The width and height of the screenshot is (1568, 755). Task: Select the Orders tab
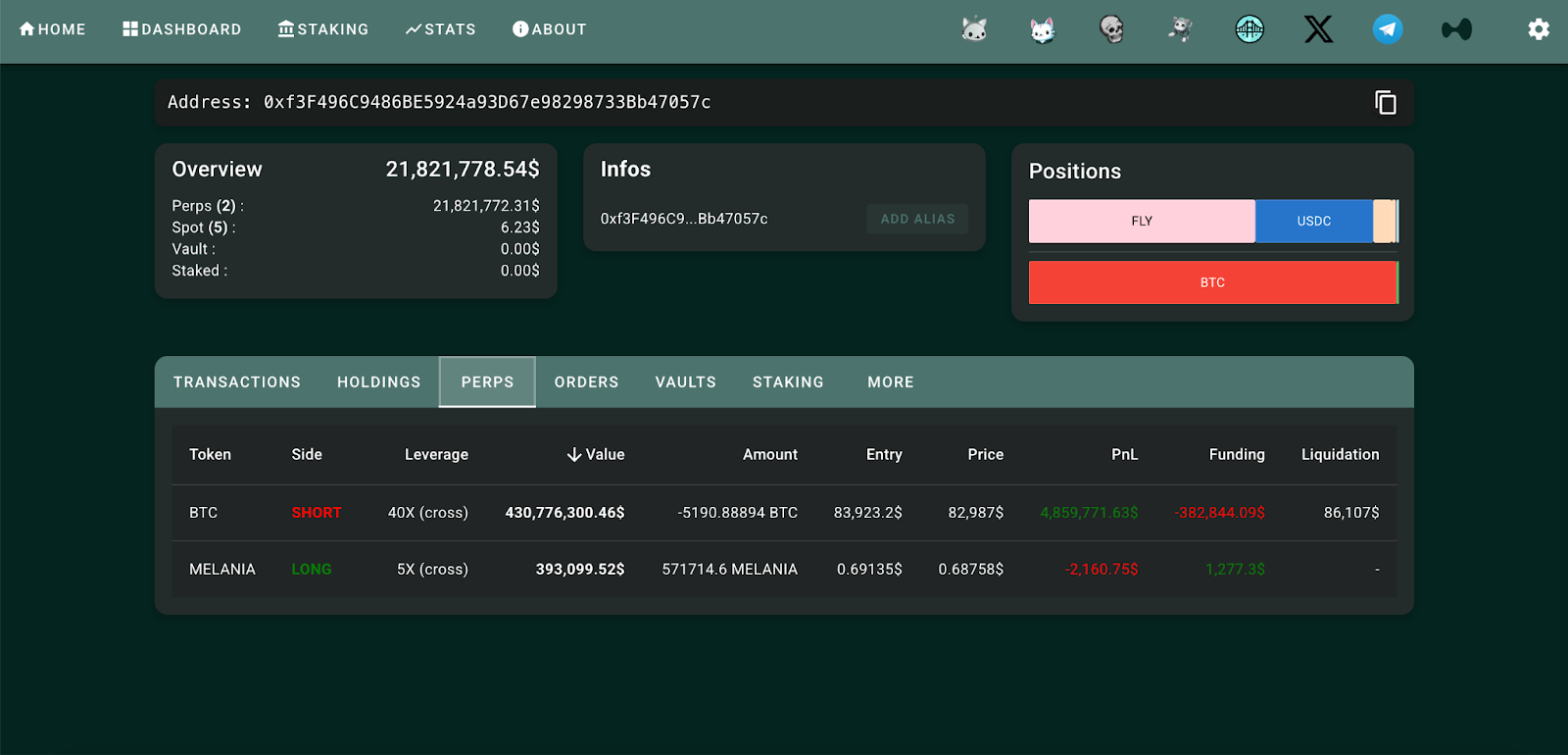pos(586,382)
